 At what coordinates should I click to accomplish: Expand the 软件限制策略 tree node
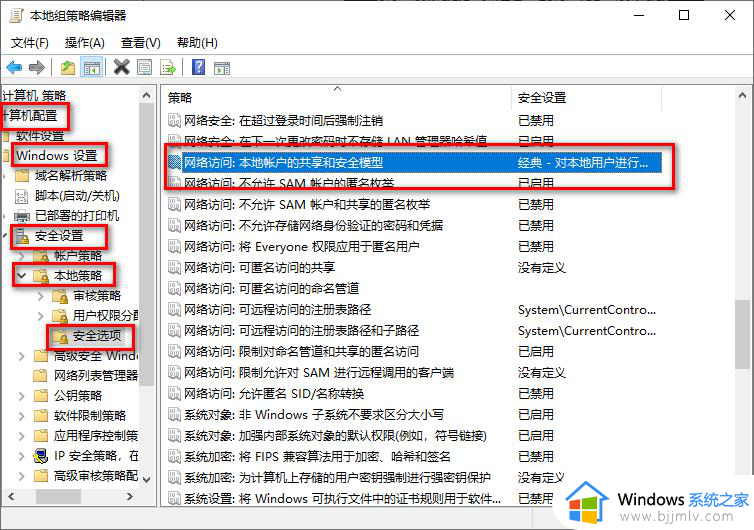[22, 416]
